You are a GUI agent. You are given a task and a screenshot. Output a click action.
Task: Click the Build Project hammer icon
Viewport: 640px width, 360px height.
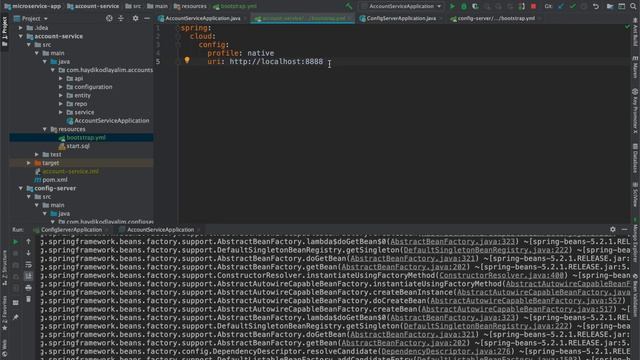[x=348, y=6]
